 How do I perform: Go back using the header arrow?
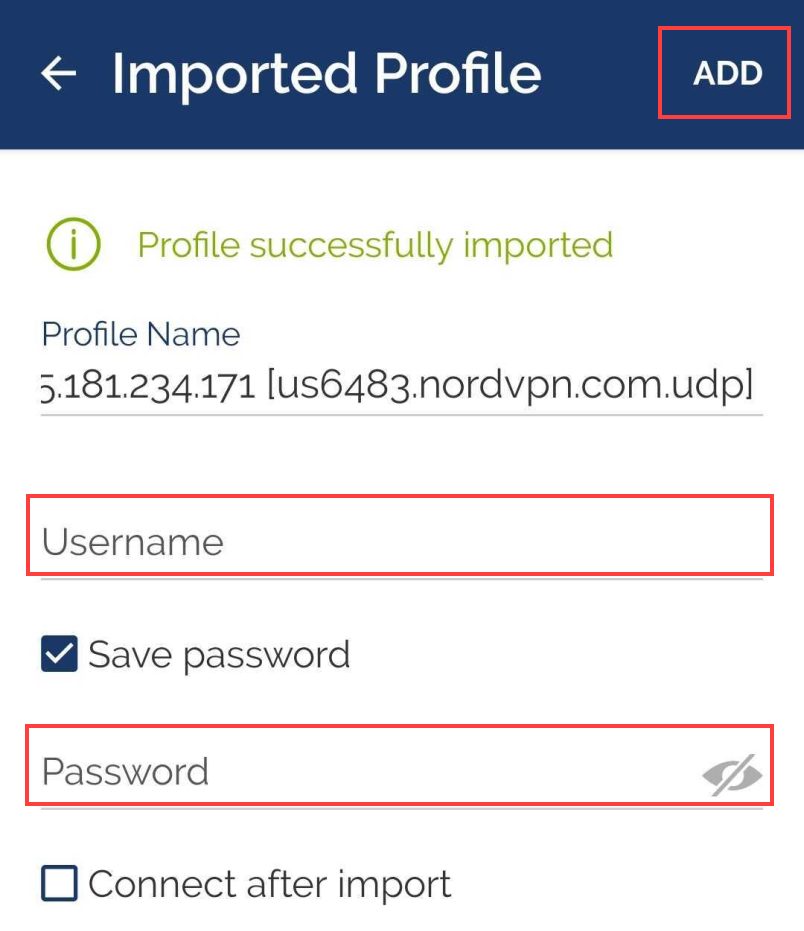coord(59,73)
